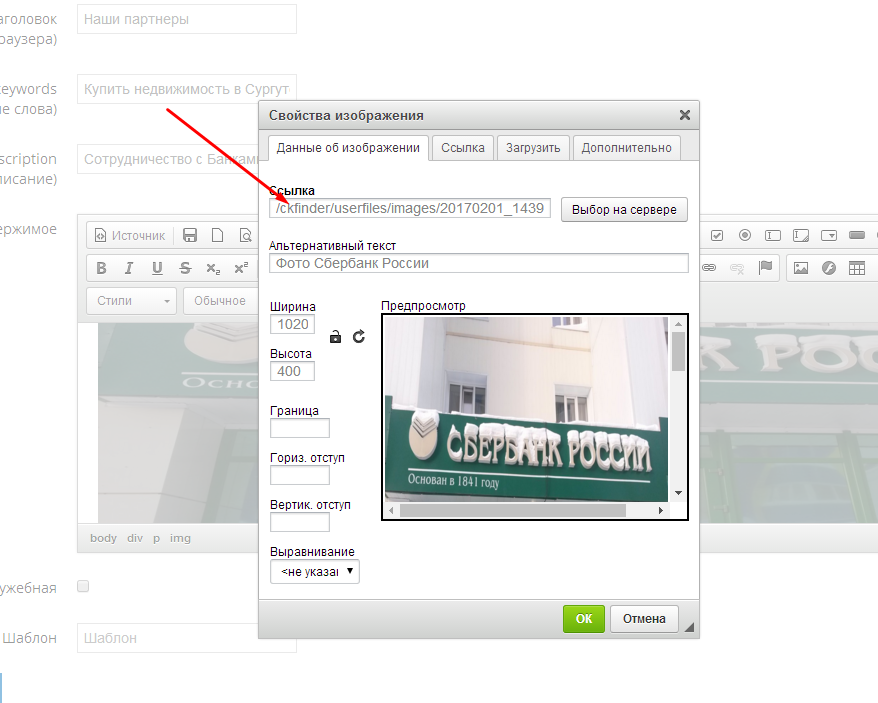Insert a Radio Button form element
This screenshot has width=878, height=703.
coord(745,235)
